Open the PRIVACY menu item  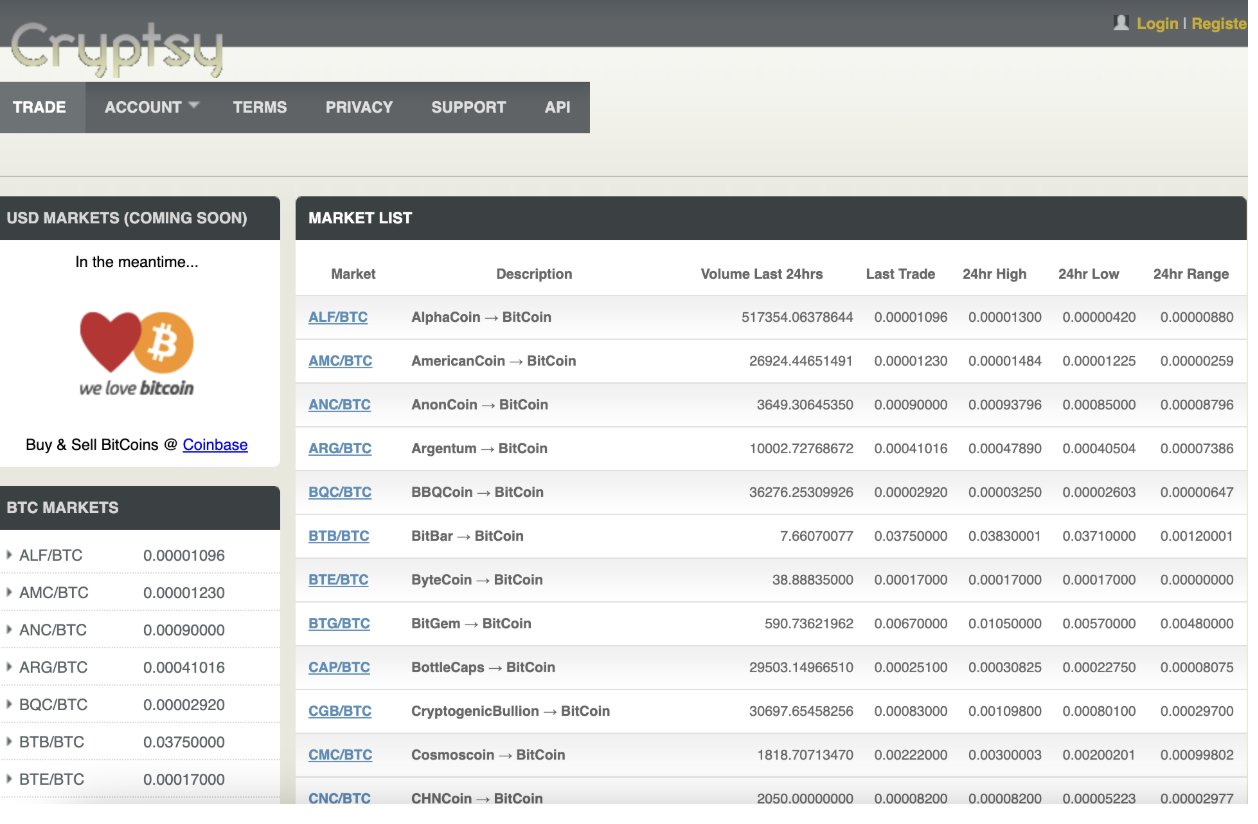click(359, 107)
